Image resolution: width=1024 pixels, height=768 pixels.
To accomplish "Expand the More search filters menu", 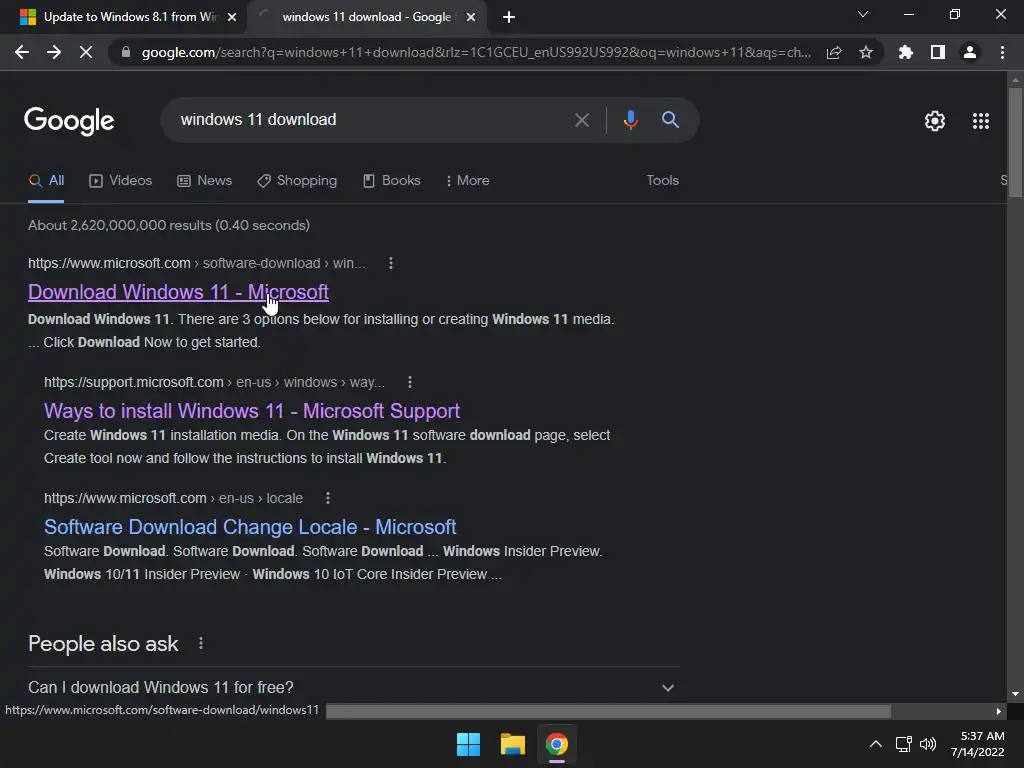I will [468, 181].
